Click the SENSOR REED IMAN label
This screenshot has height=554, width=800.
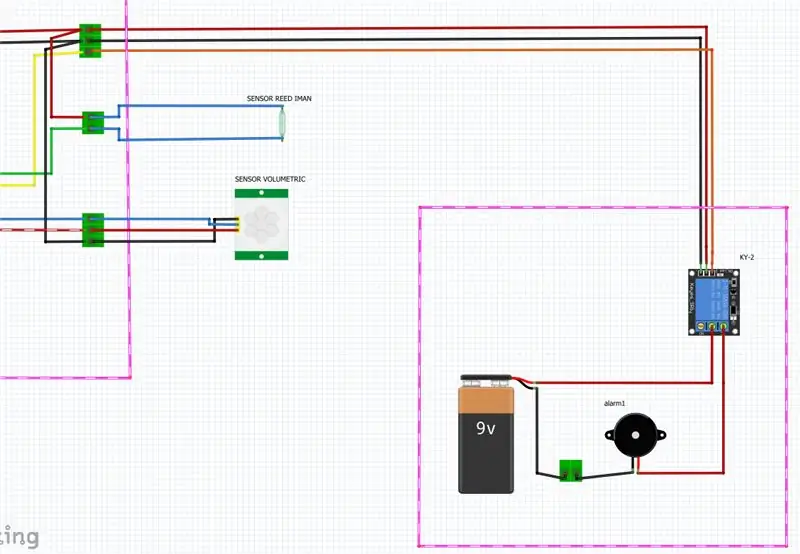[279, 98]
